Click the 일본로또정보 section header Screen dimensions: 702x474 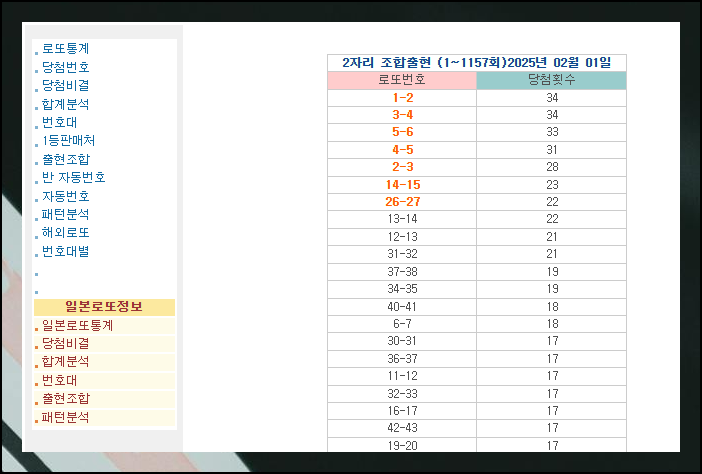[x=104, y=307]
